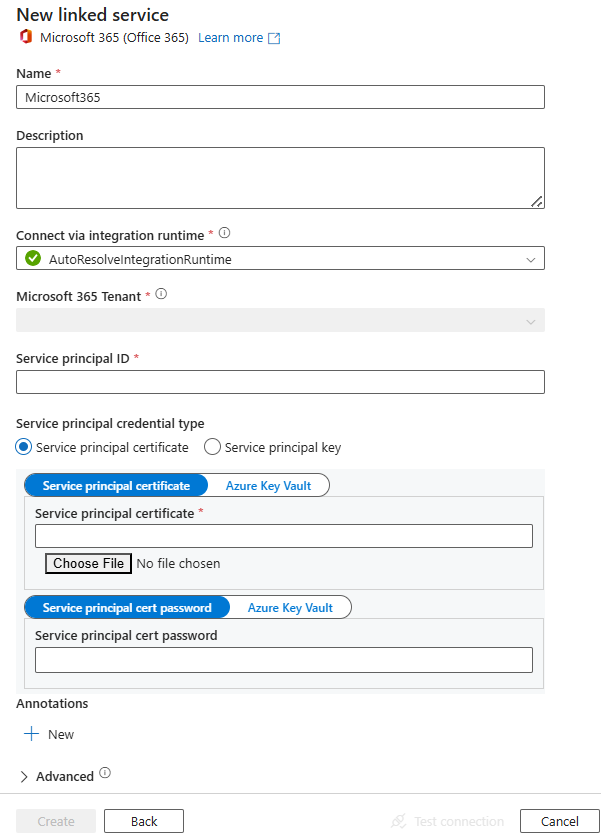
Task: Click the Service principal ID input field
Action: click(x=280, y=381)
